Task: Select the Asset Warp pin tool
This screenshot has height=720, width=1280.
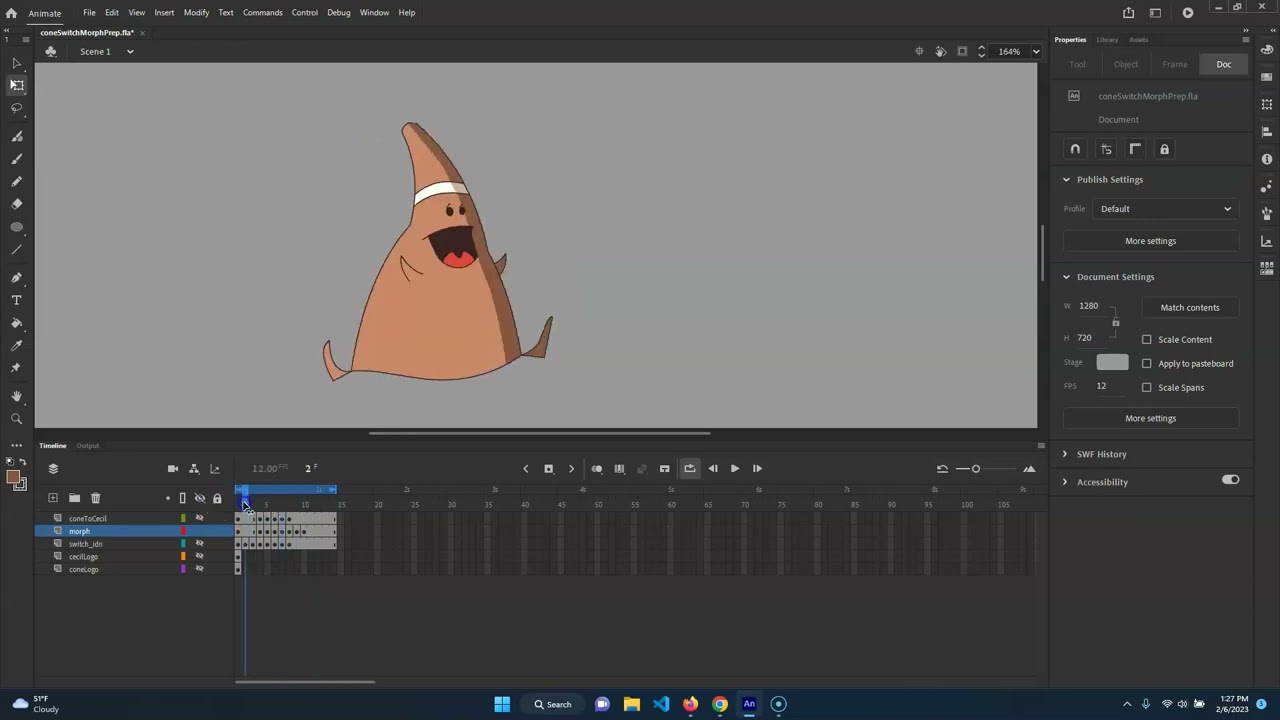Action: [16, 368]
